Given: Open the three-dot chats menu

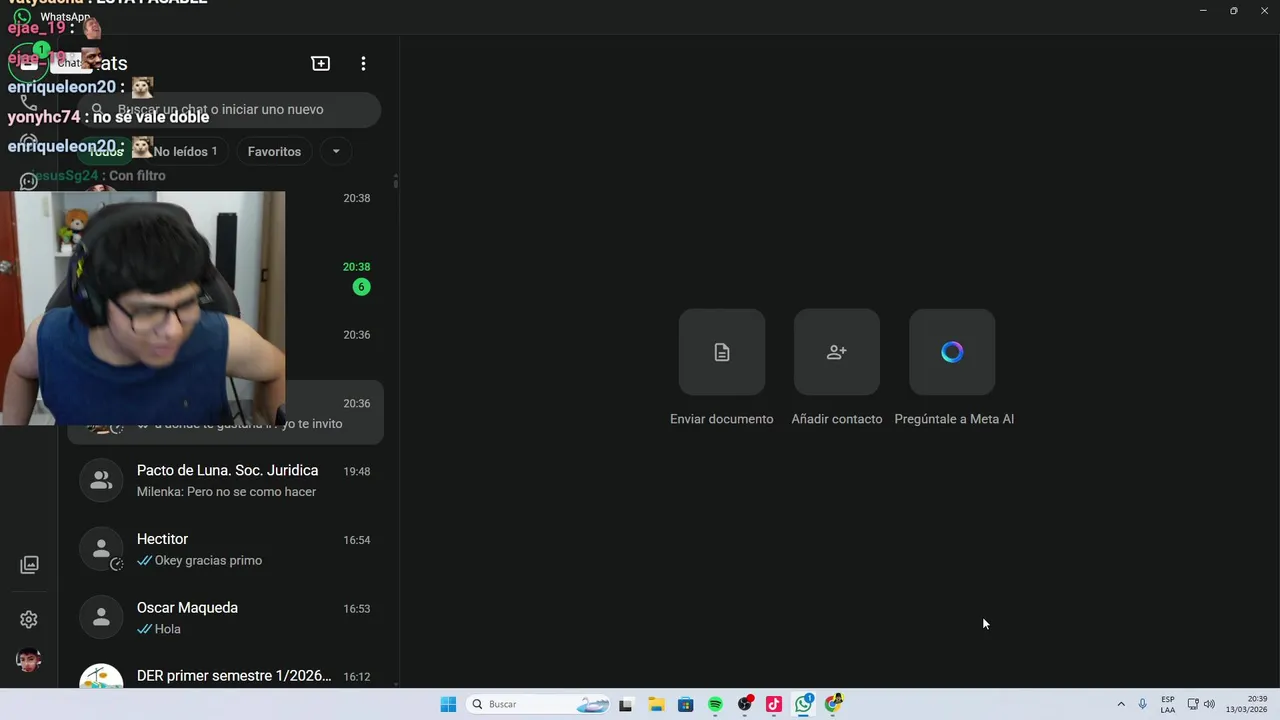Looking at the screenshot, I should [x=363, y=63].
